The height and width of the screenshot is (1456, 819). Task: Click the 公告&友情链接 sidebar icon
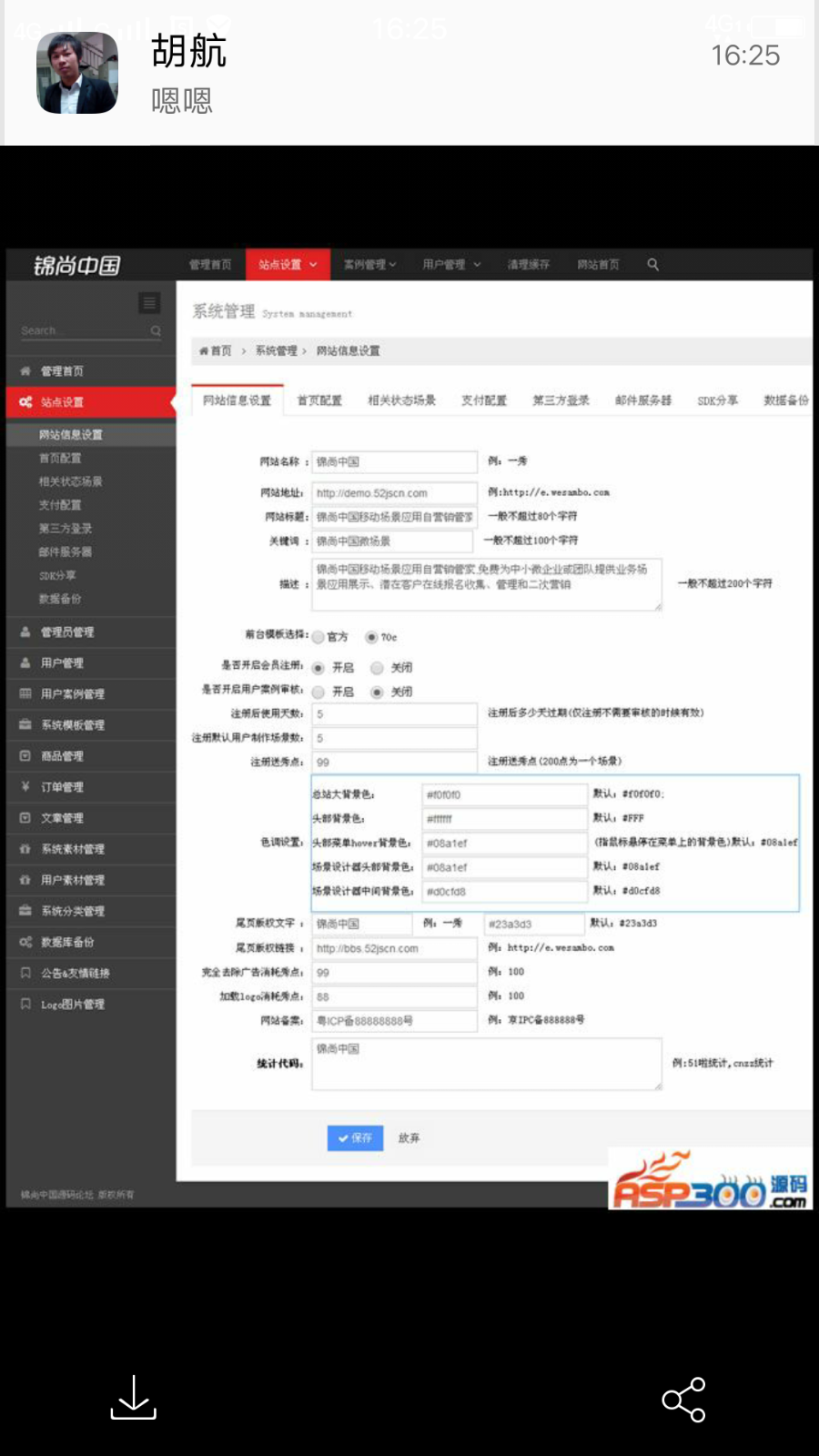tap(25, 973)
